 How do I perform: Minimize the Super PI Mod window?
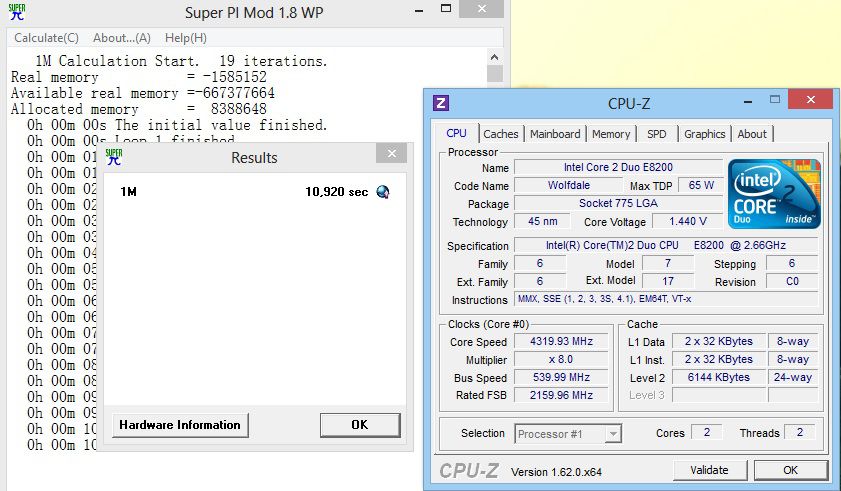419,10
